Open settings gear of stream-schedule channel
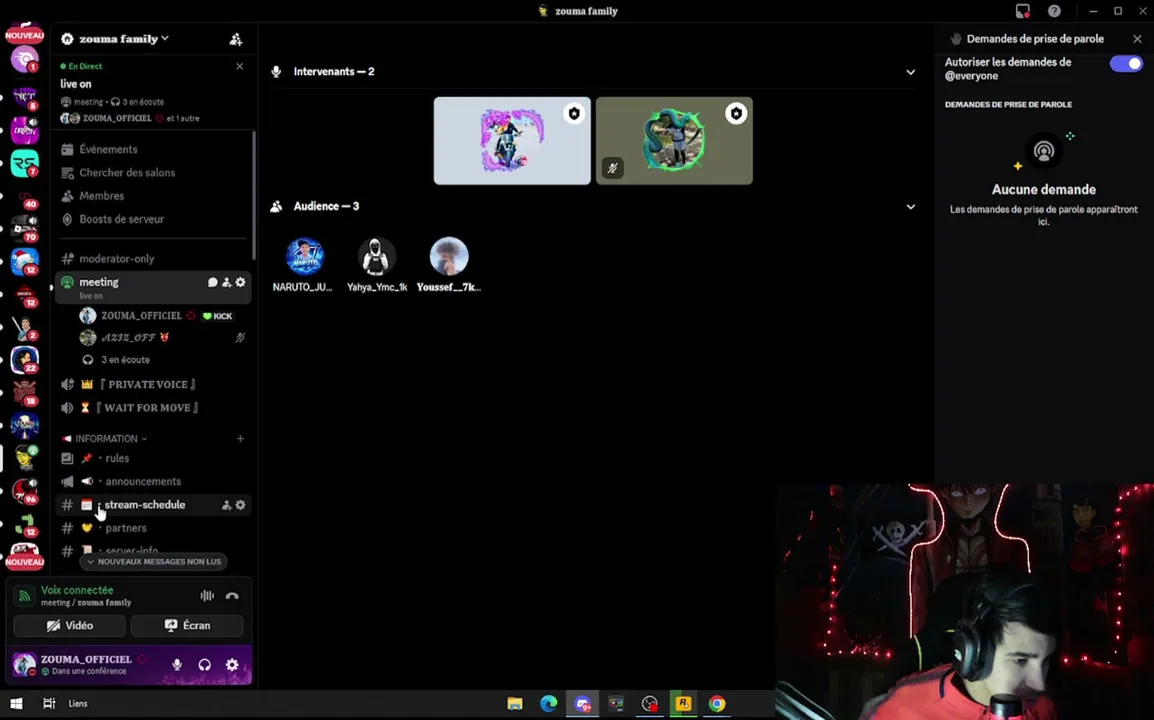Viewport: 1154px width, 720px height. 241,505
